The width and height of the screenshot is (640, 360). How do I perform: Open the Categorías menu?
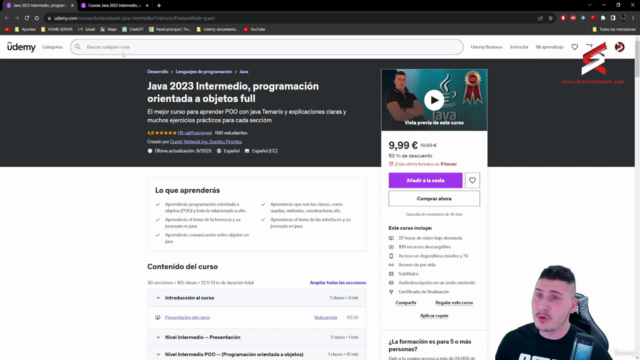tap(52, 47)
